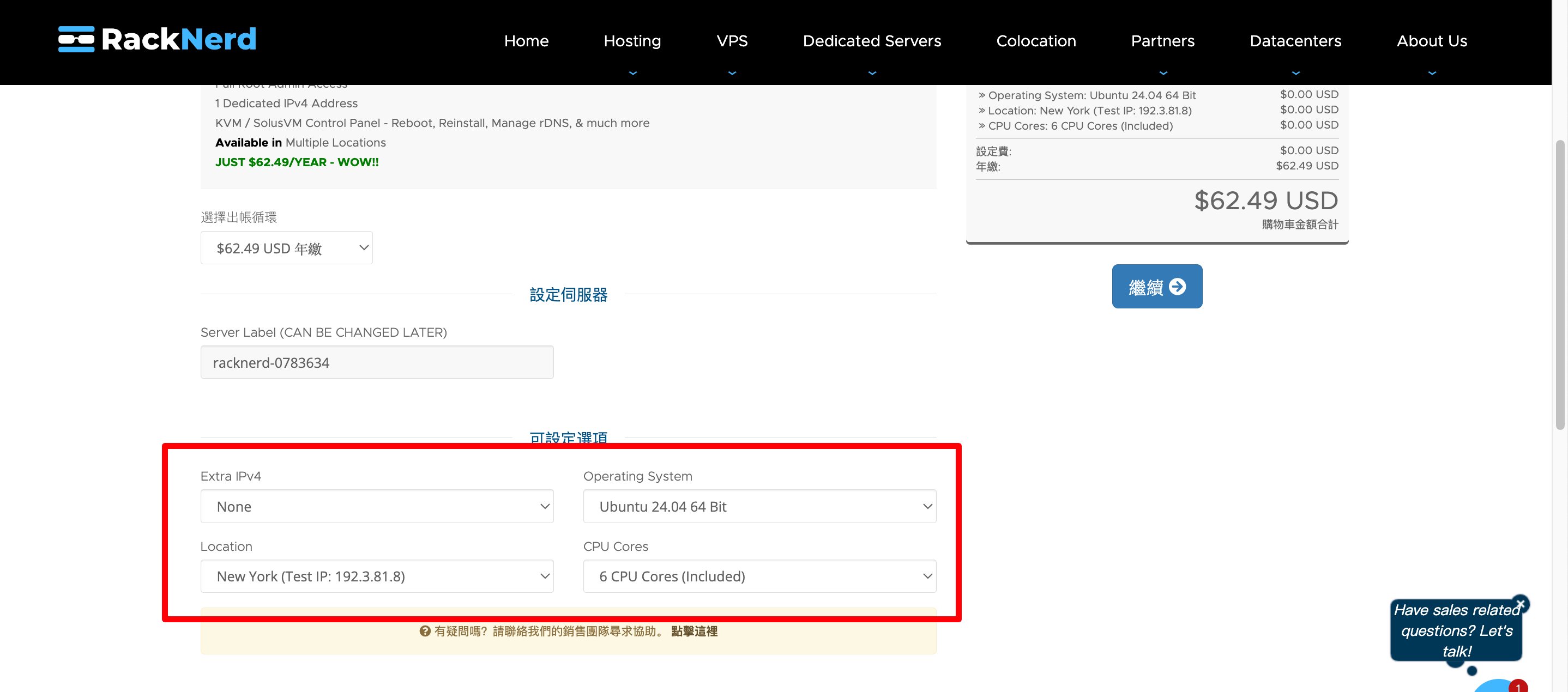Open the CPU Cores dropdown
This screenshot has height=692, width=1568.
point(759,576)
